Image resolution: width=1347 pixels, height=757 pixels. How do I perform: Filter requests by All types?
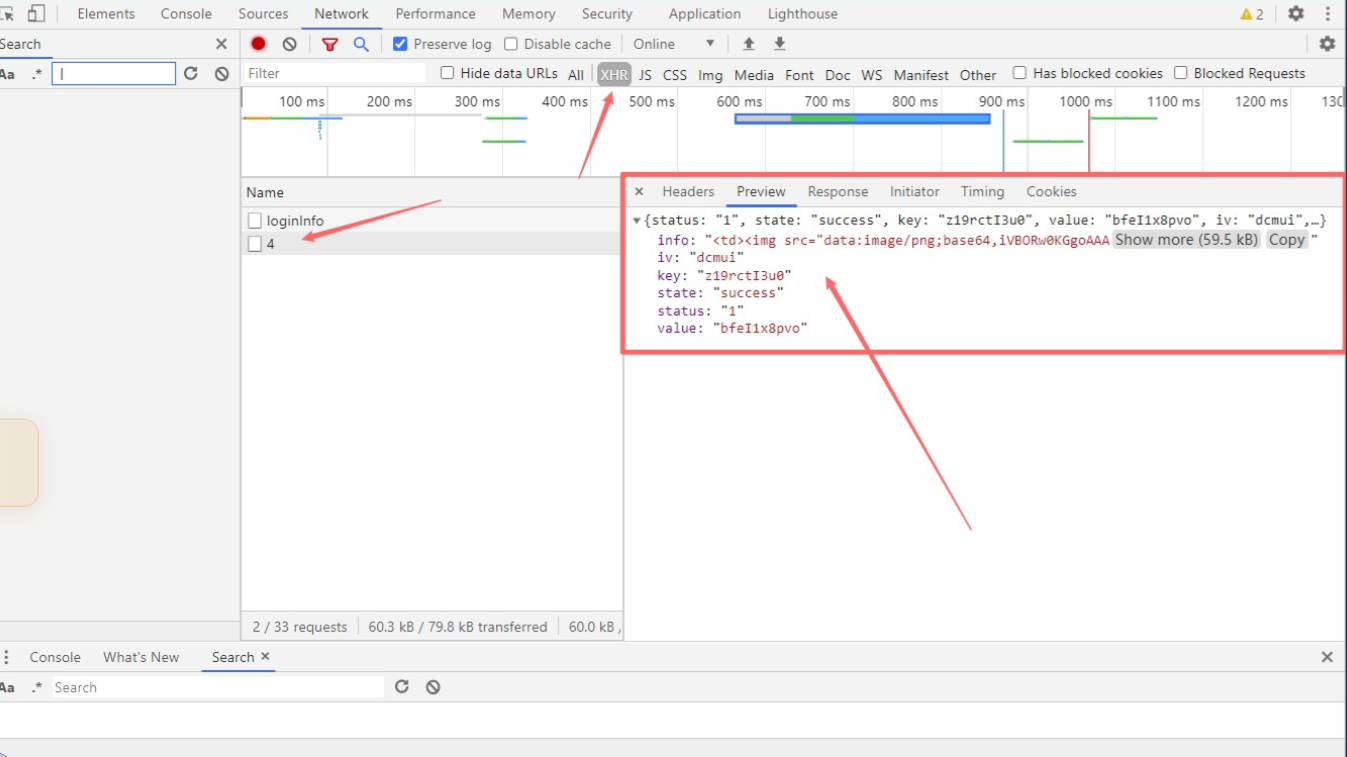tap(576, 75)
